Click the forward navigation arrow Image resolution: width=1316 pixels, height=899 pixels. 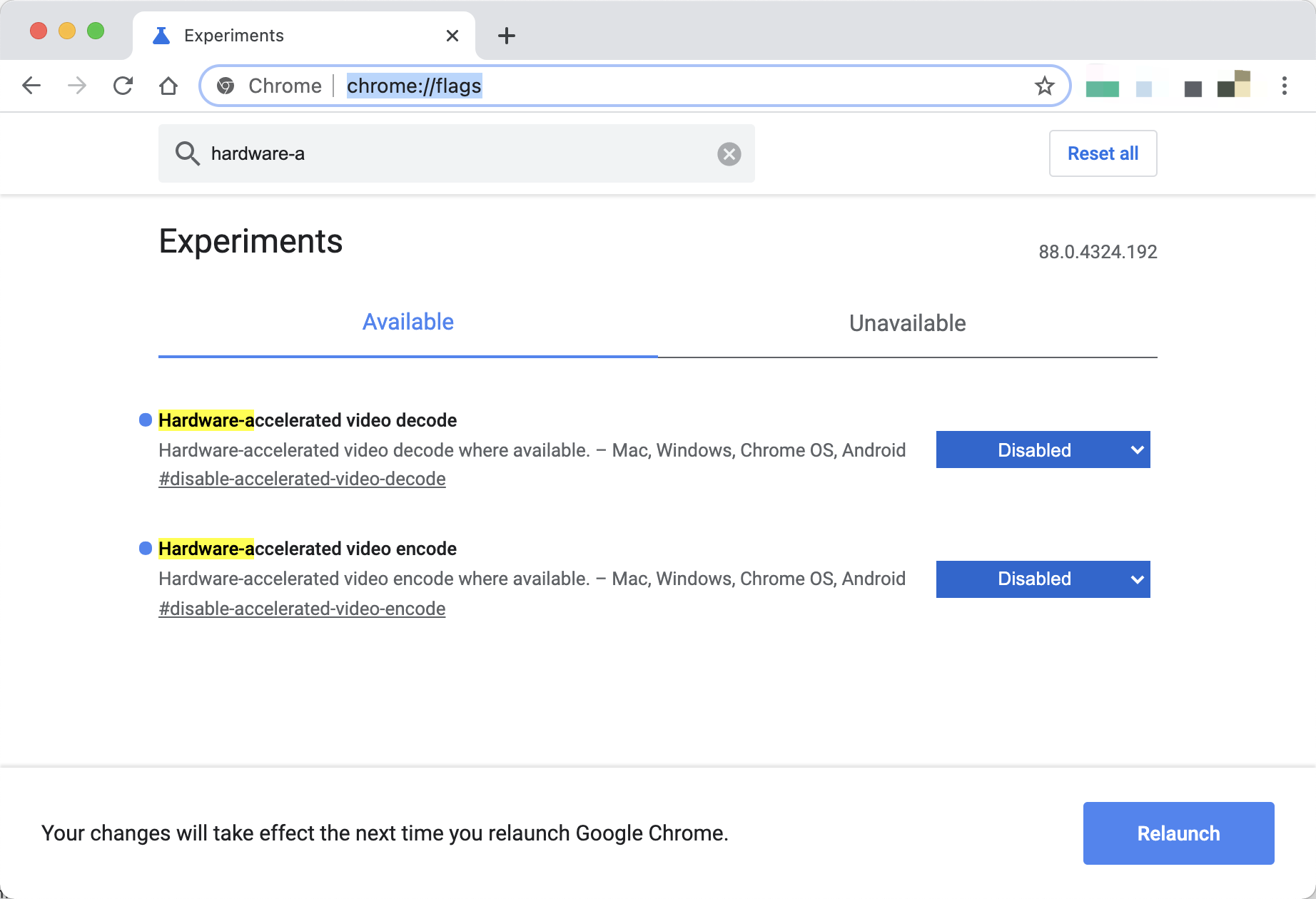(77, 86)
